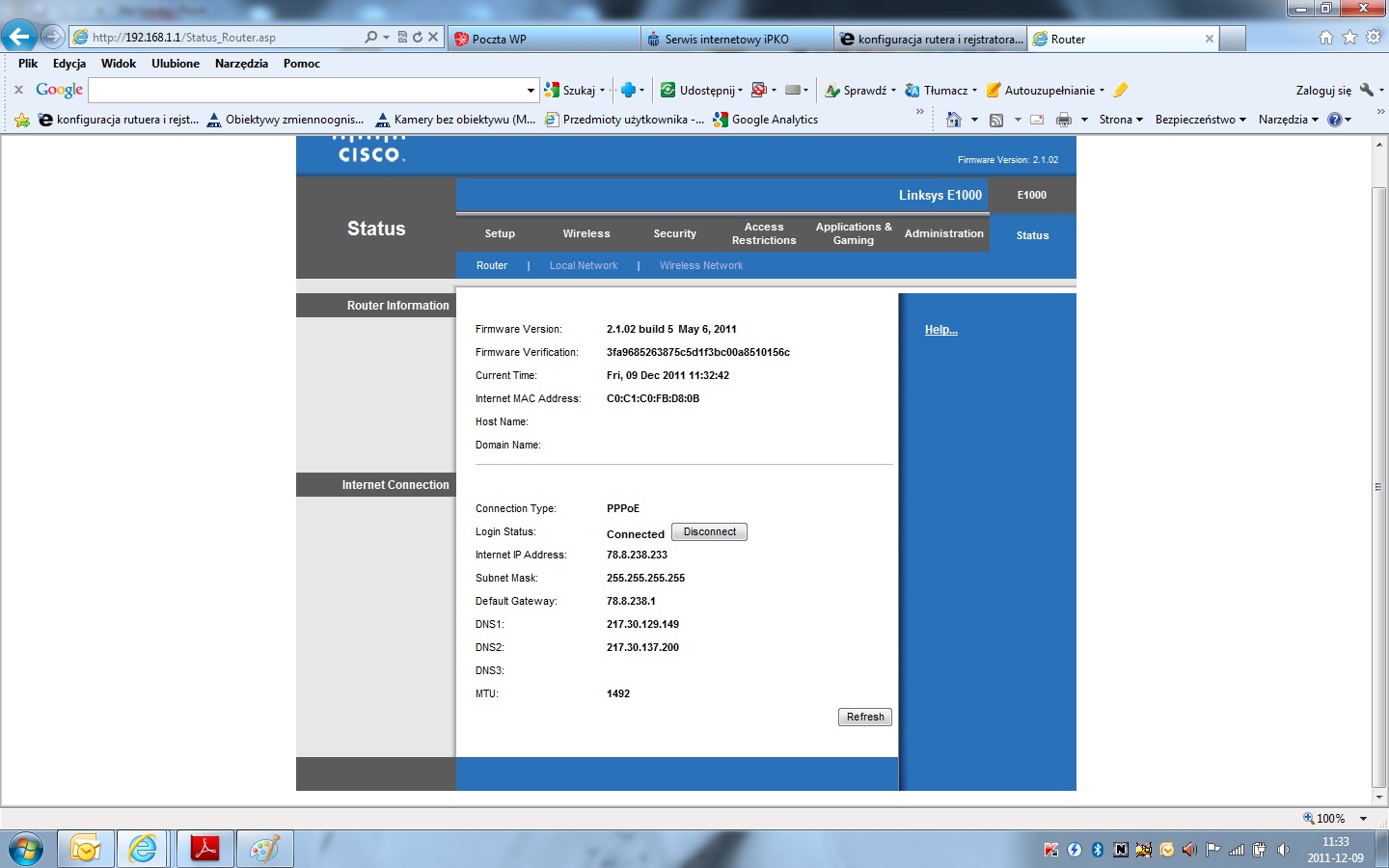Screen dimensions: 1389x868
Task: Open the 100% zoom level dropdown
Action: pyautogui.click(x=1363, y=818)
